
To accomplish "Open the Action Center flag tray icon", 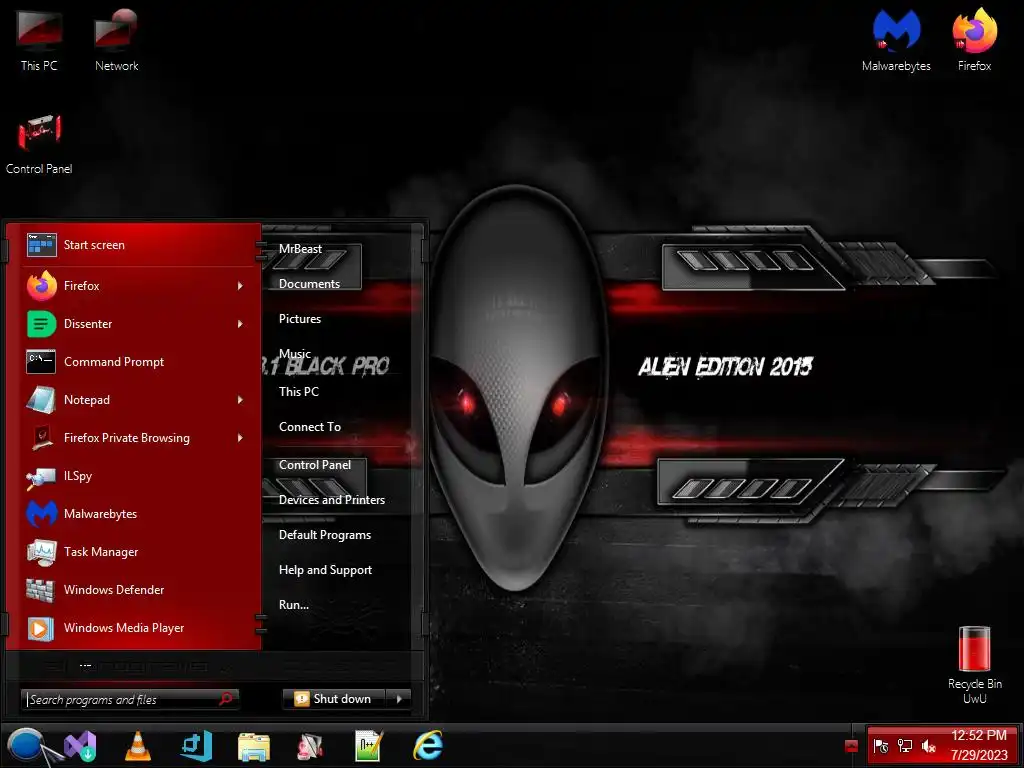I will coord(881,746).
